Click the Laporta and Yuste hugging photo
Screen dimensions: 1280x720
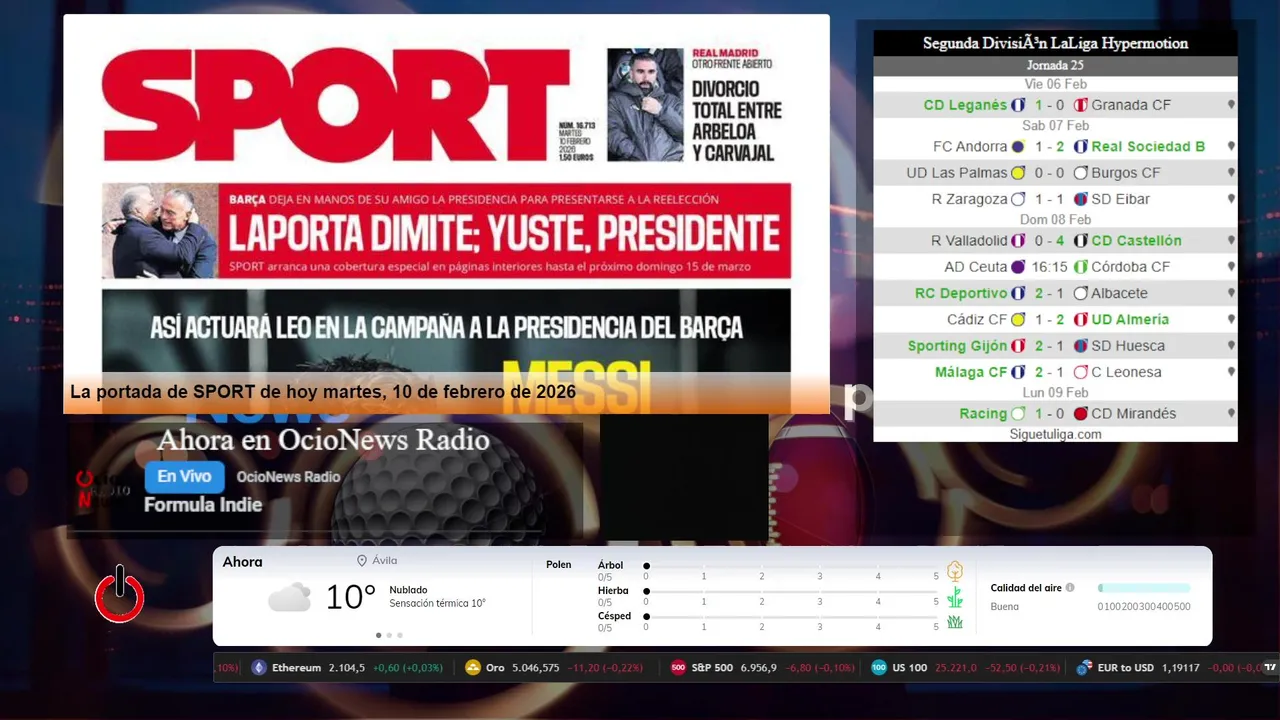[160, 231]
